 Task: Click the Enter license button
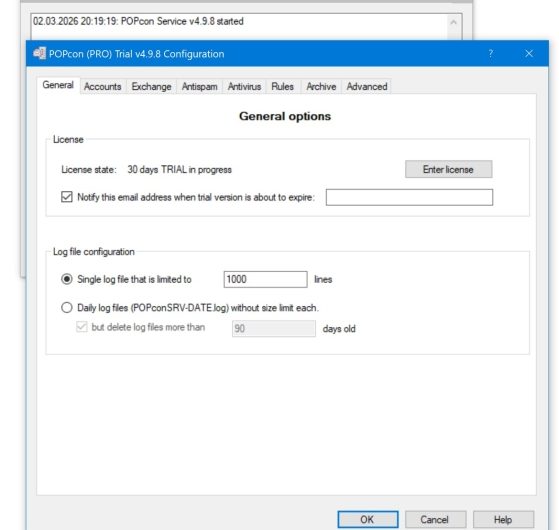pos(448,169)
